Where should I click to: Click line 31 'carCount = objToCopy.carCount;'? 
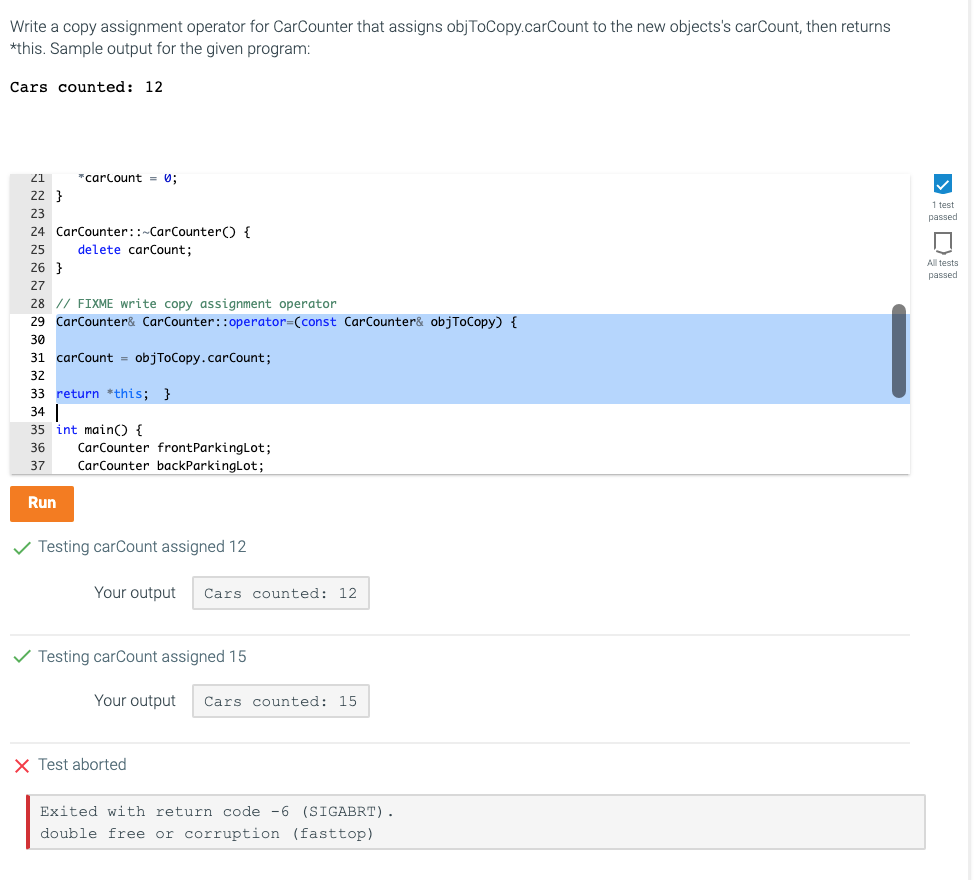point(163,358)
